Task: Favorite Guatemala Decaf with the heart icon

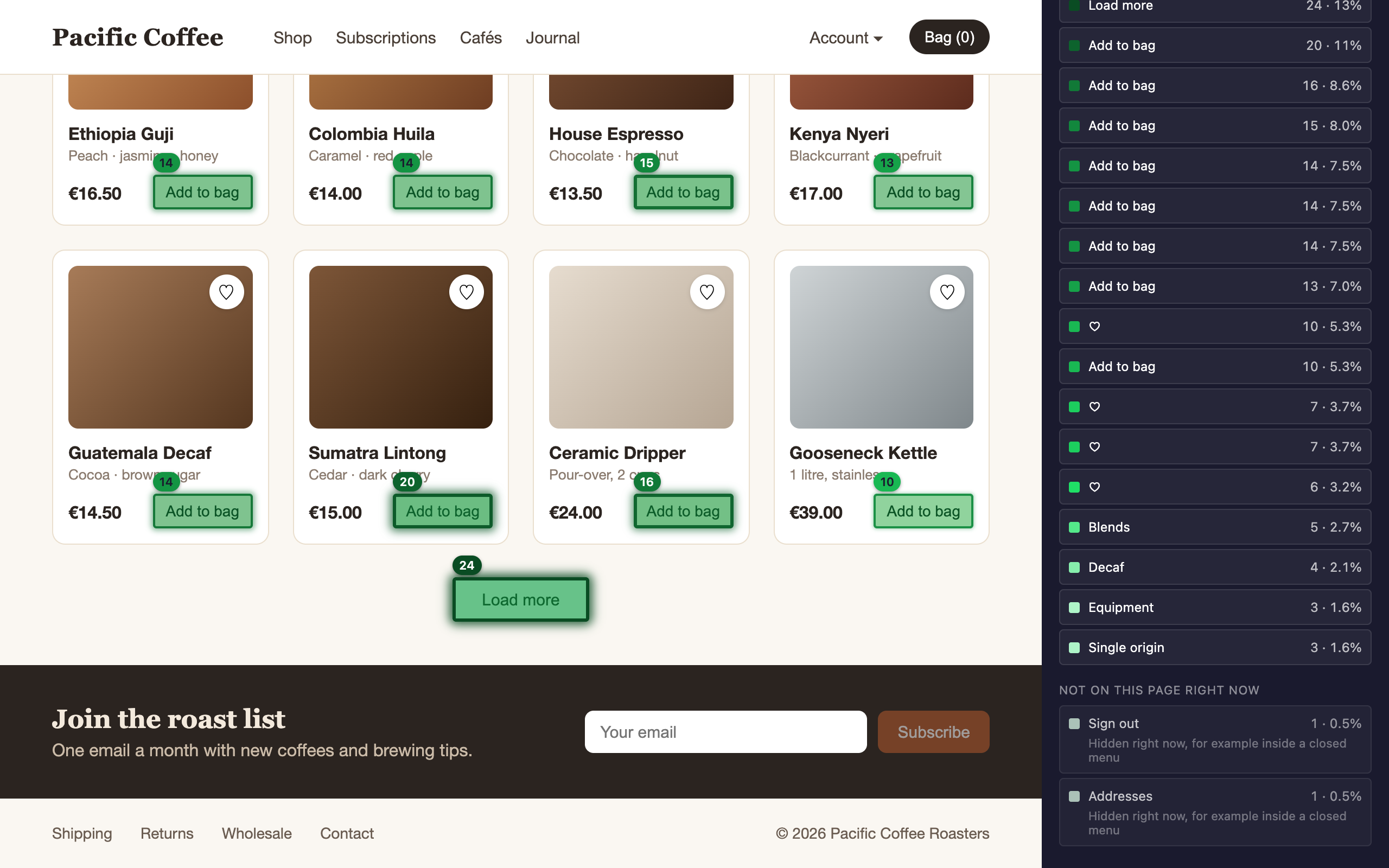Action: (x=226, y=292)
